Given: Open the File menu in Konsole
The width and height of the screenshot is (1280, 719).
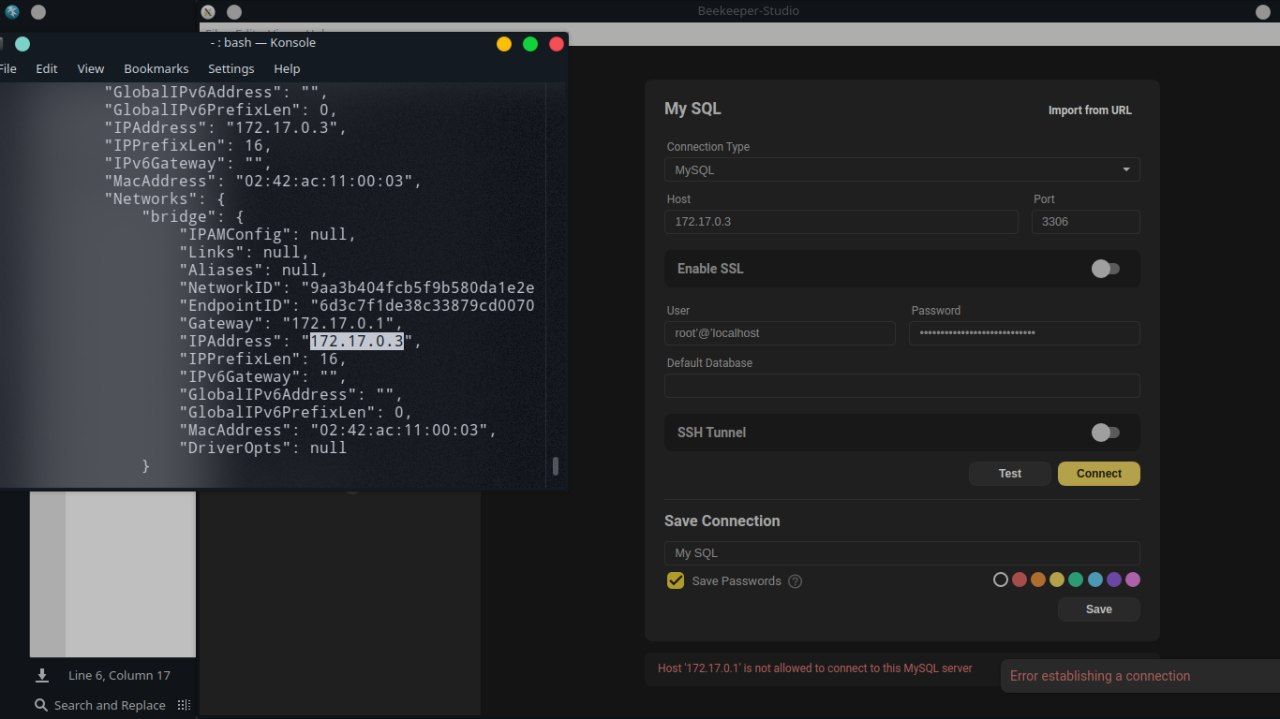Looking at the screenshot, I should pos(8,69).
